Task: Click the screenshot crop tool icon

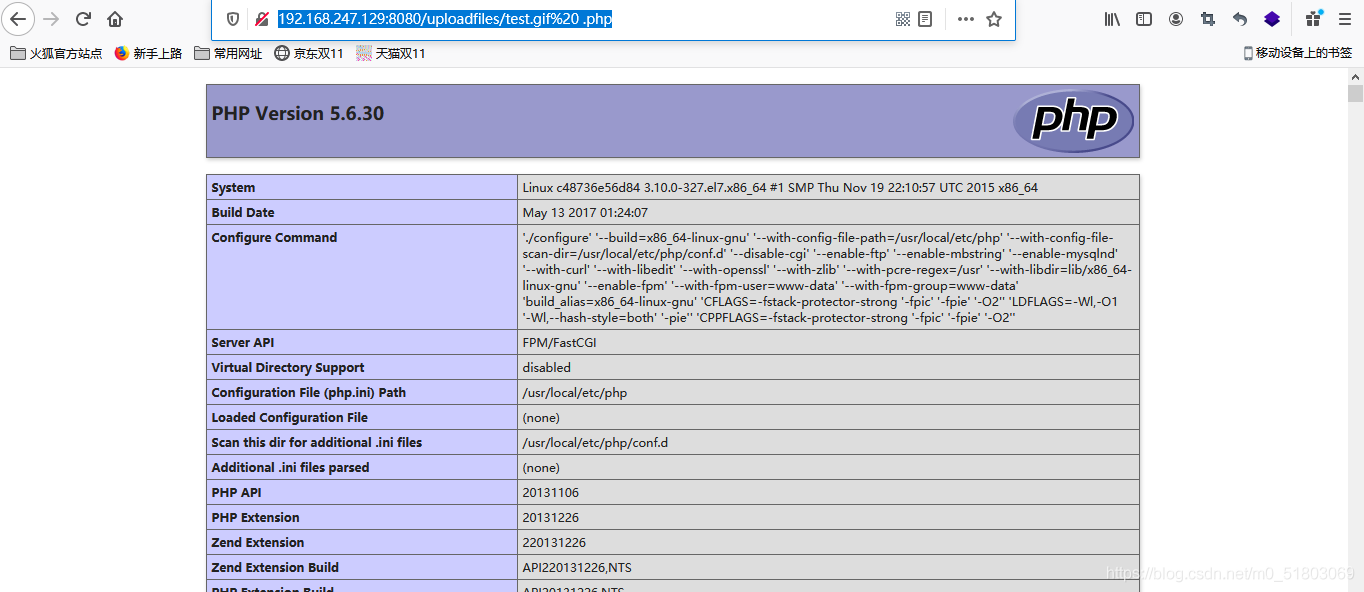Action: (x=1208, y=19)
